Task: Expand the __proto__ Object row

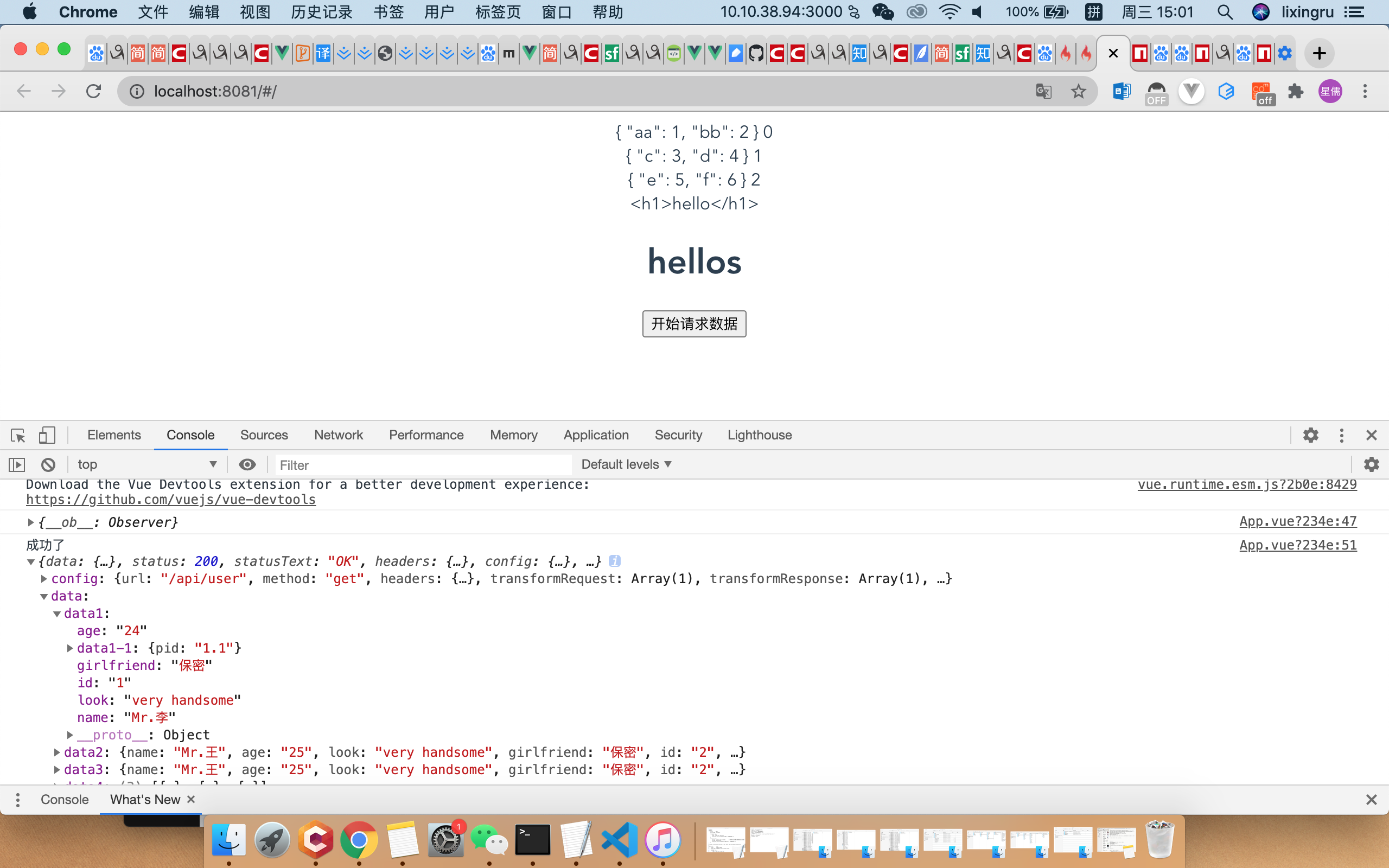Action: pos(70,735)
